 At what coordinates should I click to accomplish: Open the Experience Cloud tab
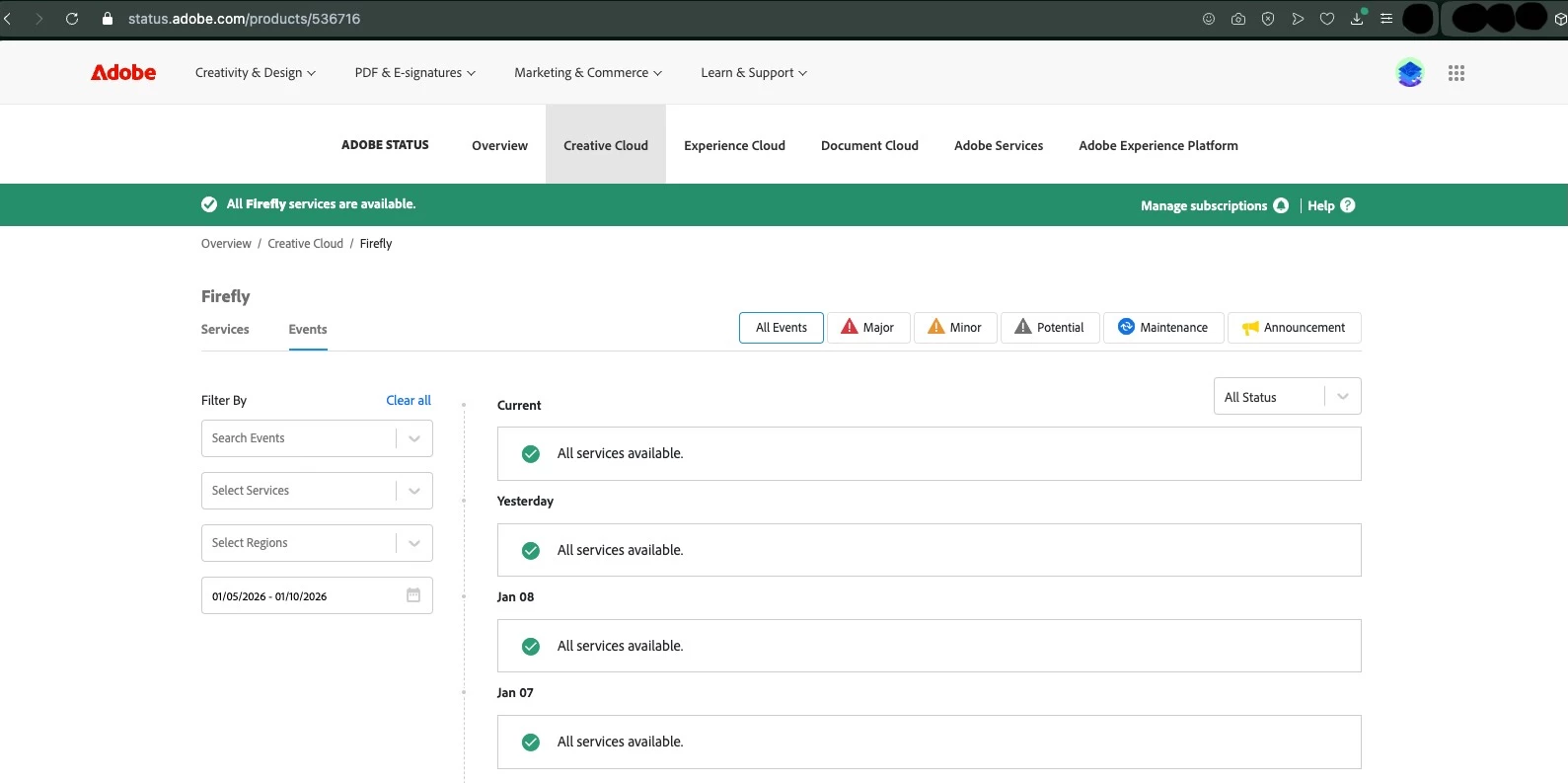(734, 145)
